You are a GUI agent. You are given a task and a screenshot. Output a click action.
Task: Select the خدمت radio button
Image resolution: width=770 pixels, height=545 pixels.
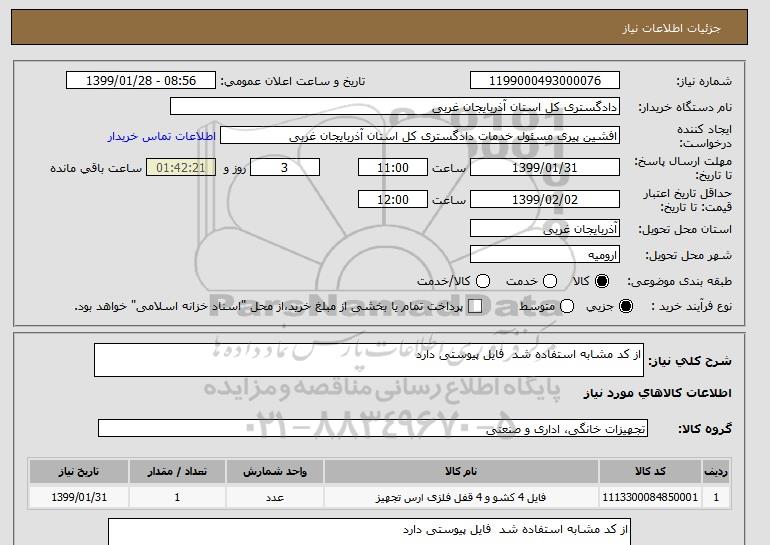[x=550, y=281]
